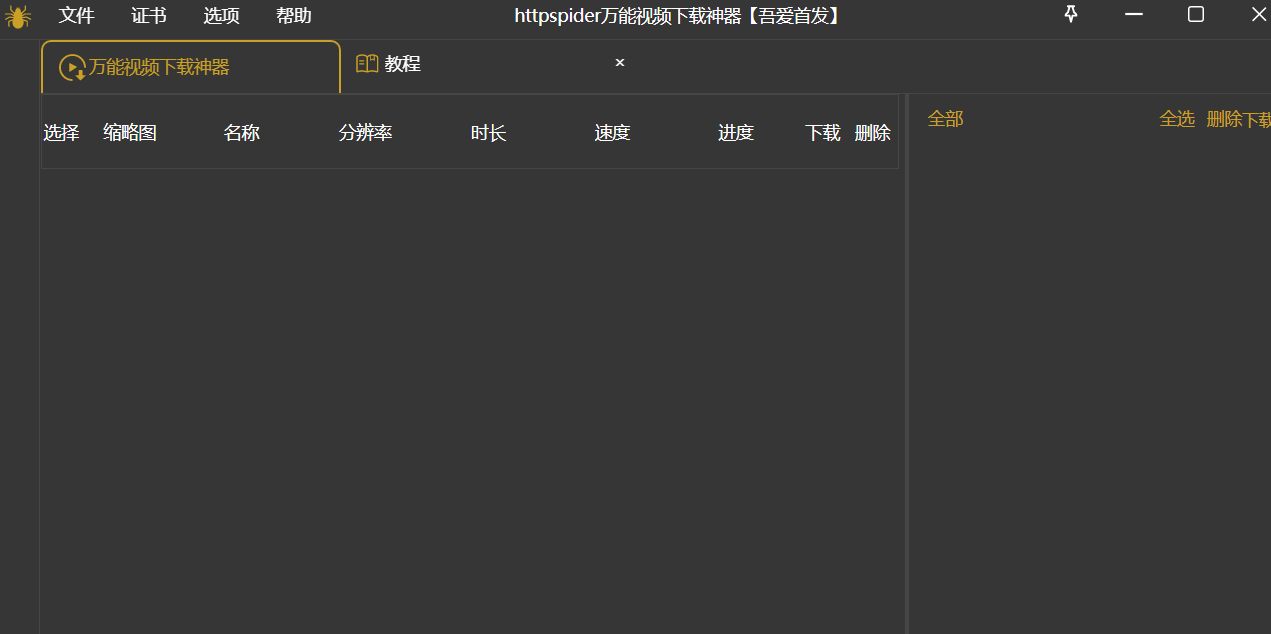Screen dimensions: 1271x634
Task: Switch to the 教程 tab
Action: pyautogui.click(x=401, y=62)
